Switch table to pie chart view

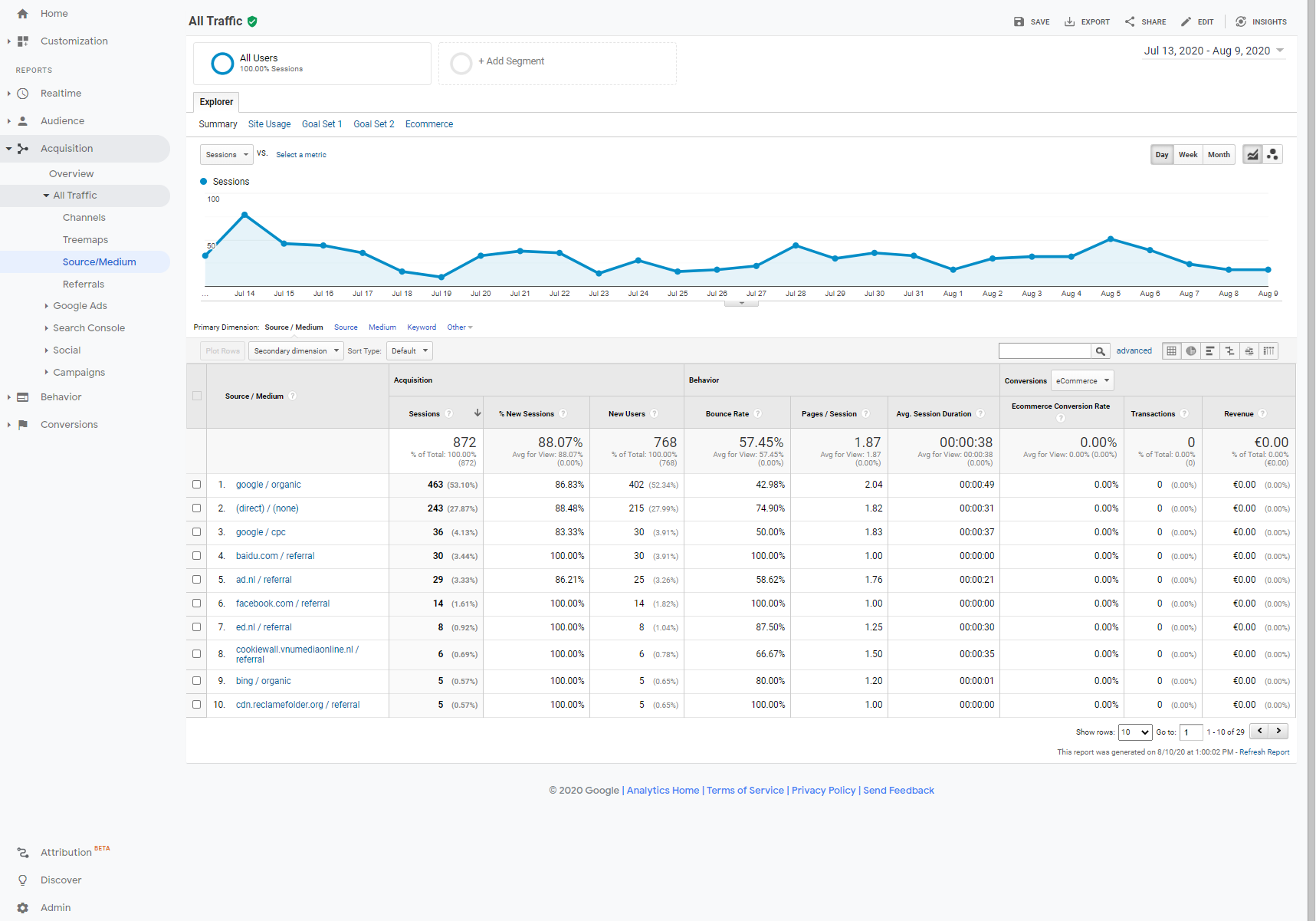(1191, 351)
